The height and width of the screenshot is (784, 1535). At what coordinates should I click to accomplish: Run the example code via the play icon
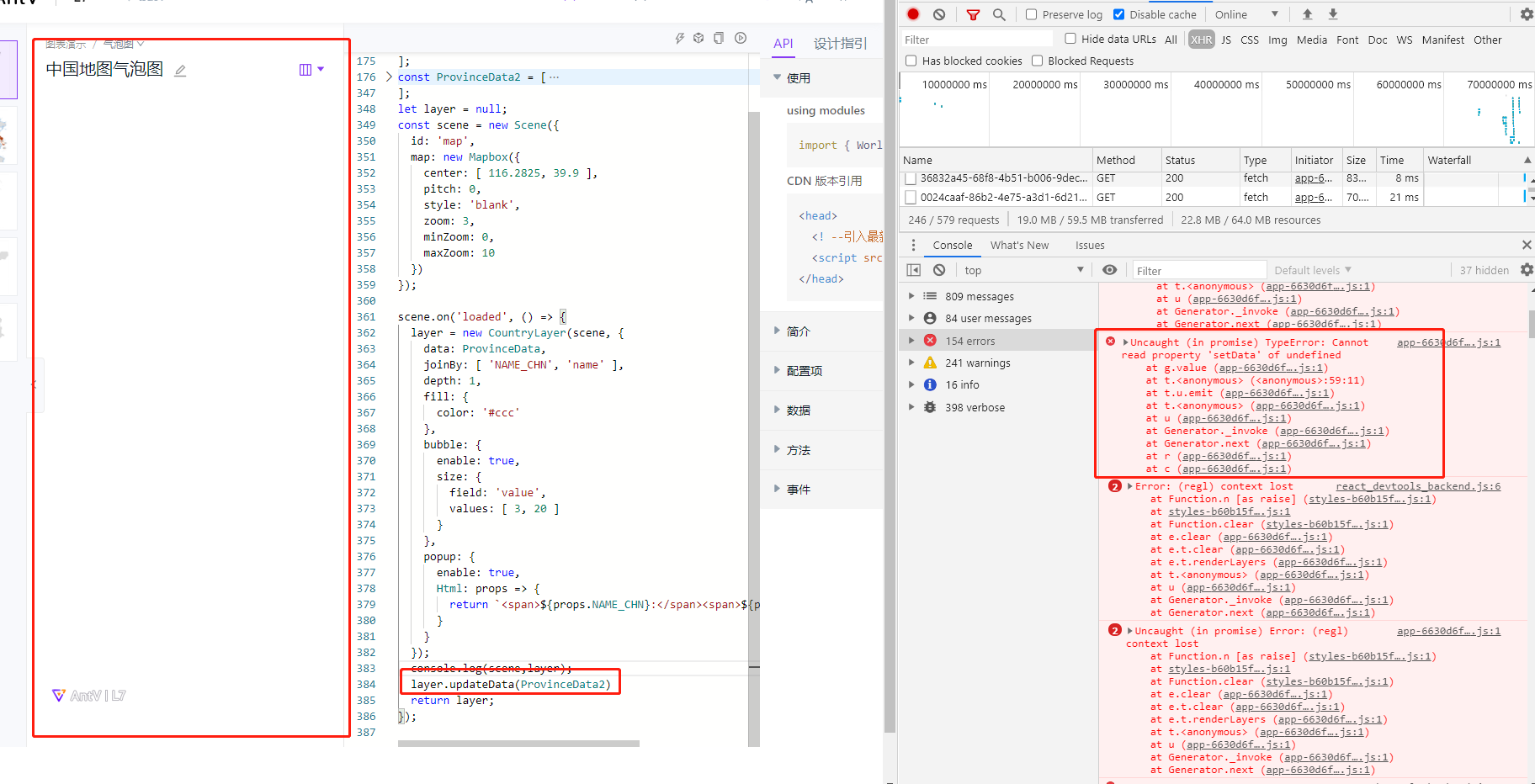coord(741,38)
